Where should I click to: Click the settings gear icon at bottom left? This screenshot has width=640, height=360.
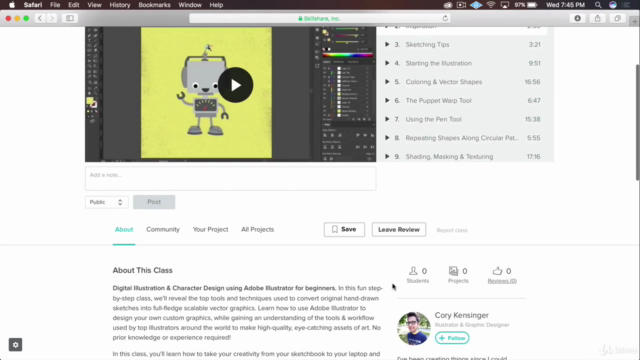[x=16, y=345]
